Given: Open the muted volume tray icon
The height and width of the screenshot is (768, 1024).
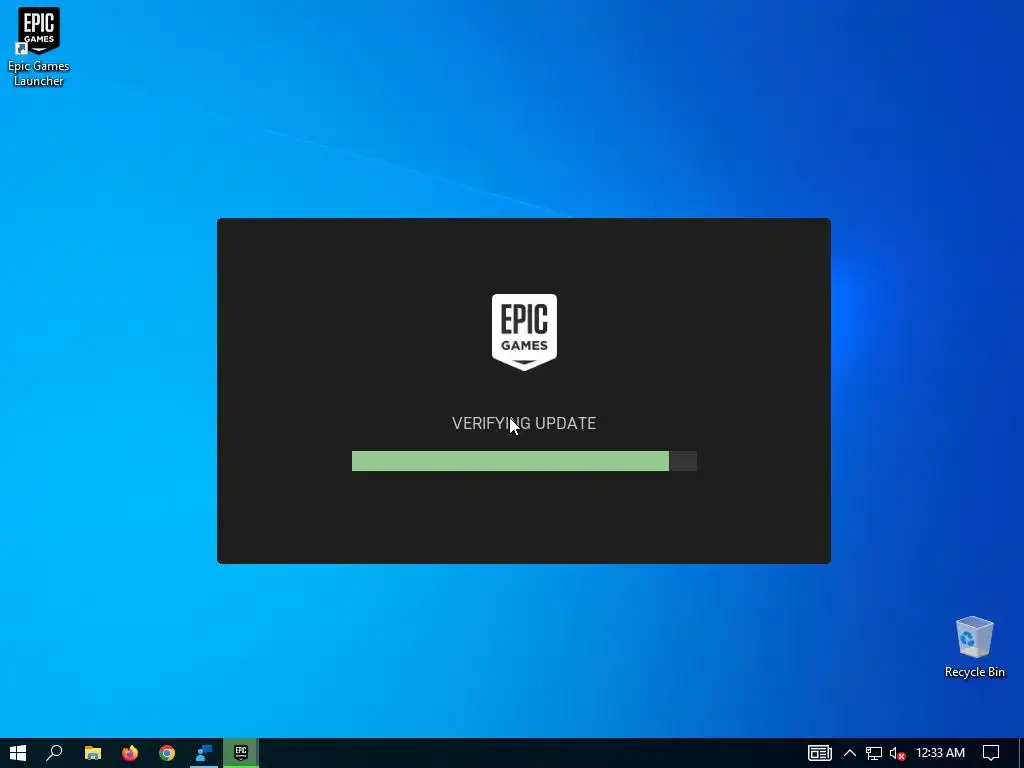Looking at the screenshot, I should pyautogui.click(x=897, y=754).
